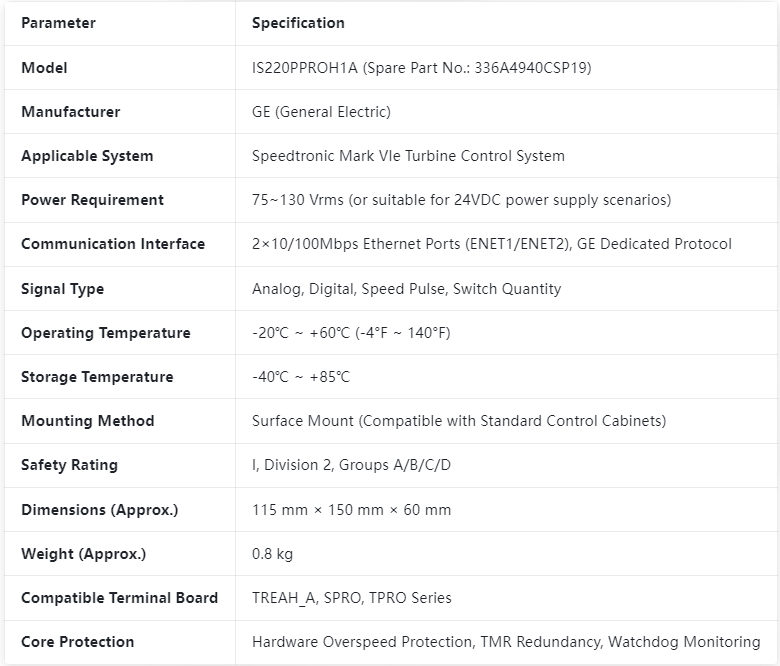
Task: Click the Ethernet Ports specification text
Action: point(491,244)
